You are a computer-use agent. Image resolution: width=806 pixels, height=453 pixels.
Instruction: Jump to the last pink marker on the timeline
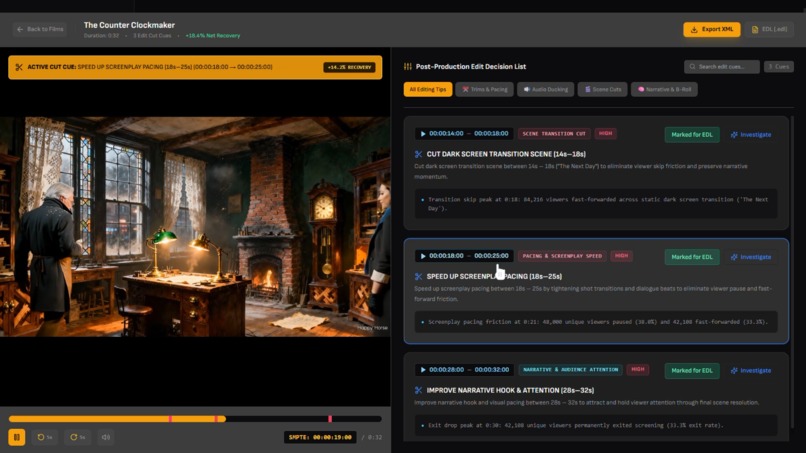tap(330, 419)
